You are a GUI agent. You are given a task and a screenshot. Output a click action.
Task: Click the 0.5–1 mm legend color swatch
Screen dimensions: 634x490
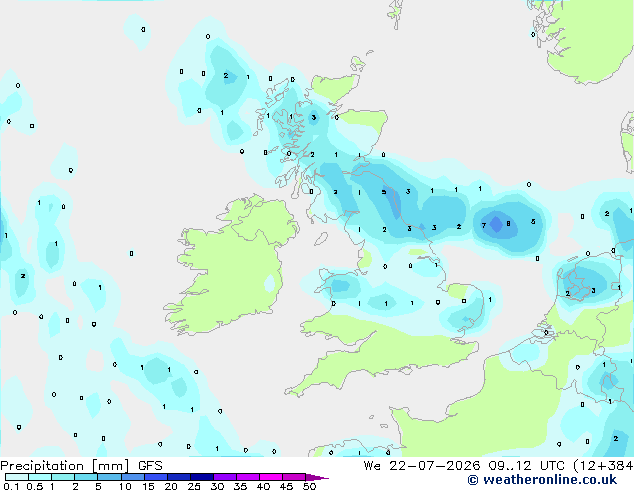[40, 477]
